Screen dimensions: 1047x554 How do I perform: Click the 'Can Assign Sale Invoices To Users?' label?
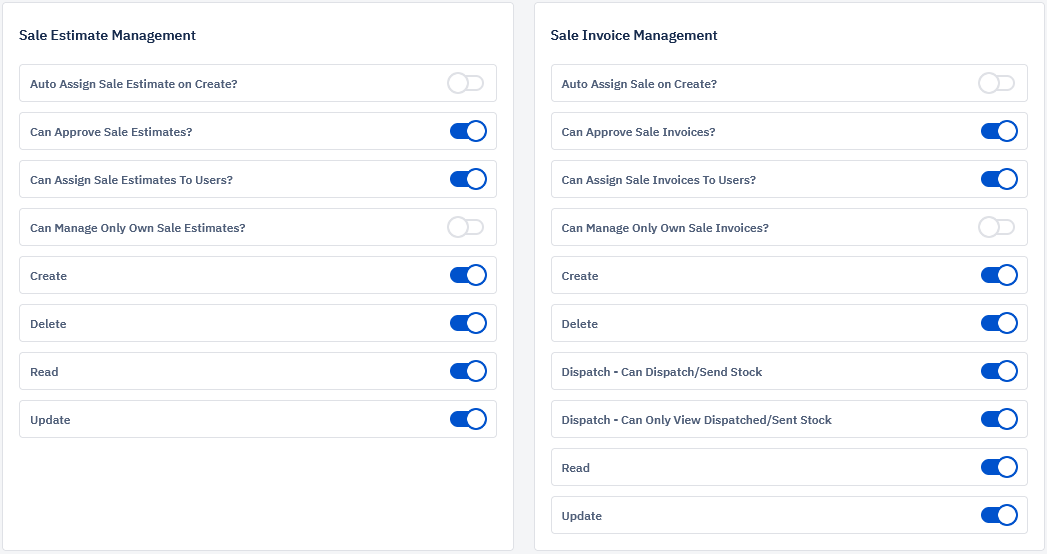click(x=658, y=180)
